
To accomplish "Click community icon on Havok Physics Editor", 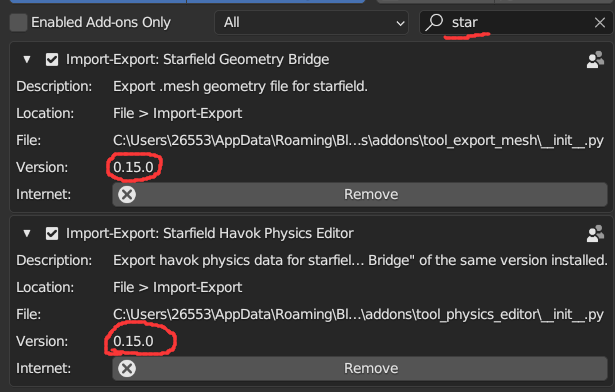I will point(595,233).
